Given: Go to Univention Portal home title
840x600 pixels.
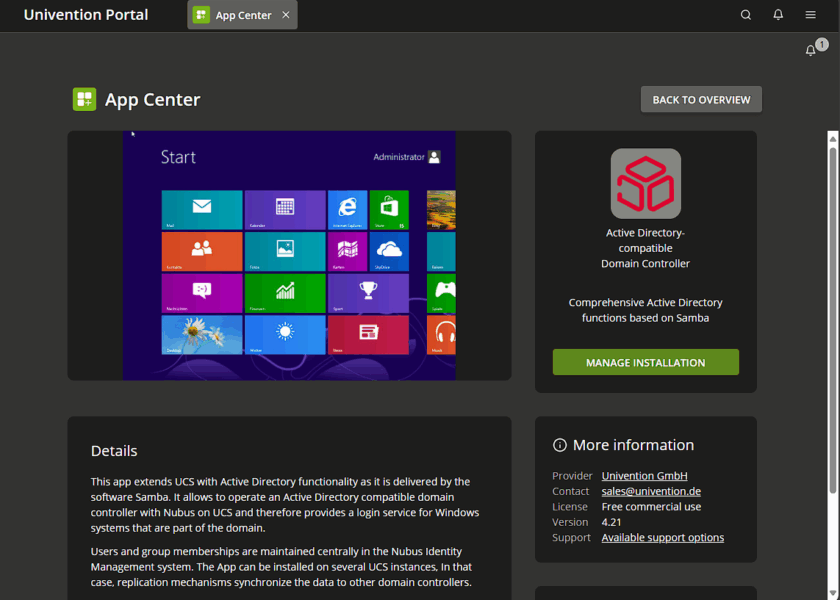Looking at the screenshot, I should pyautogui.click(x=86, y=15).
